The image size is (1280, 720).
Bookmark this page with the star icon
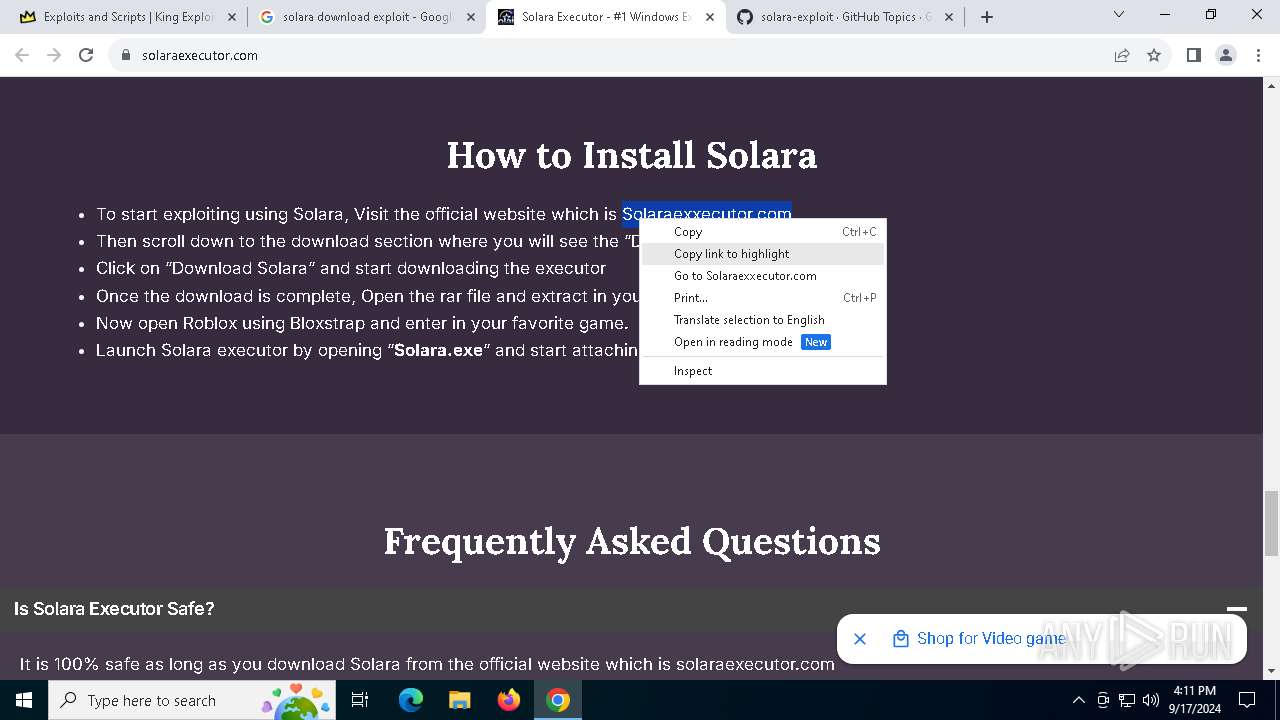[x=1154, y=55]
